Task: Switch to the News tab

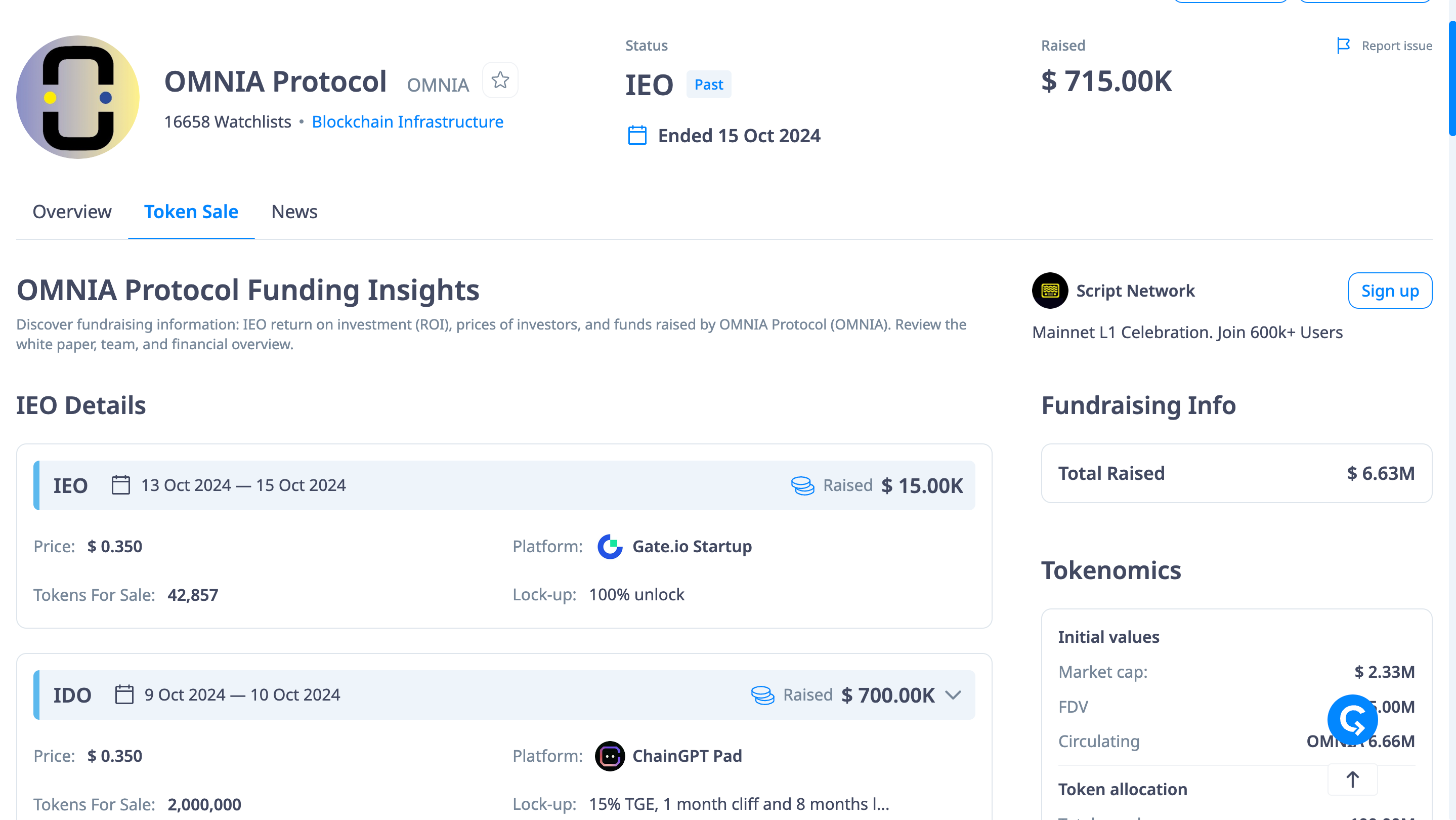Action: 293,211
